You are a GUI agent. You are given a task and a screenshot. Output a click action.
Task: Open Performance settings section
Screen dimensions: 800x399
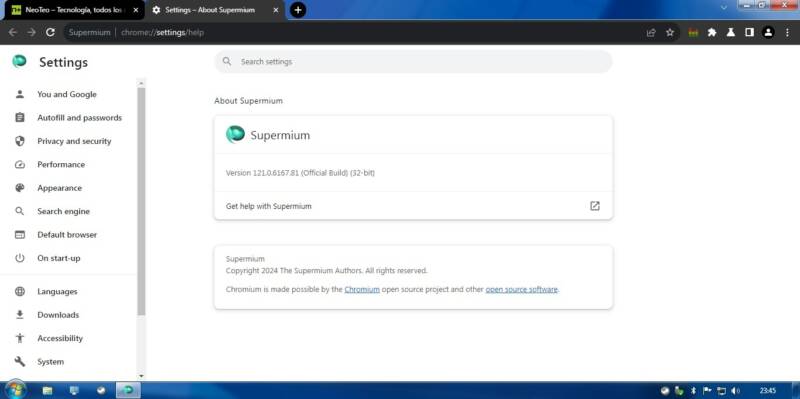tap(61, 165)
